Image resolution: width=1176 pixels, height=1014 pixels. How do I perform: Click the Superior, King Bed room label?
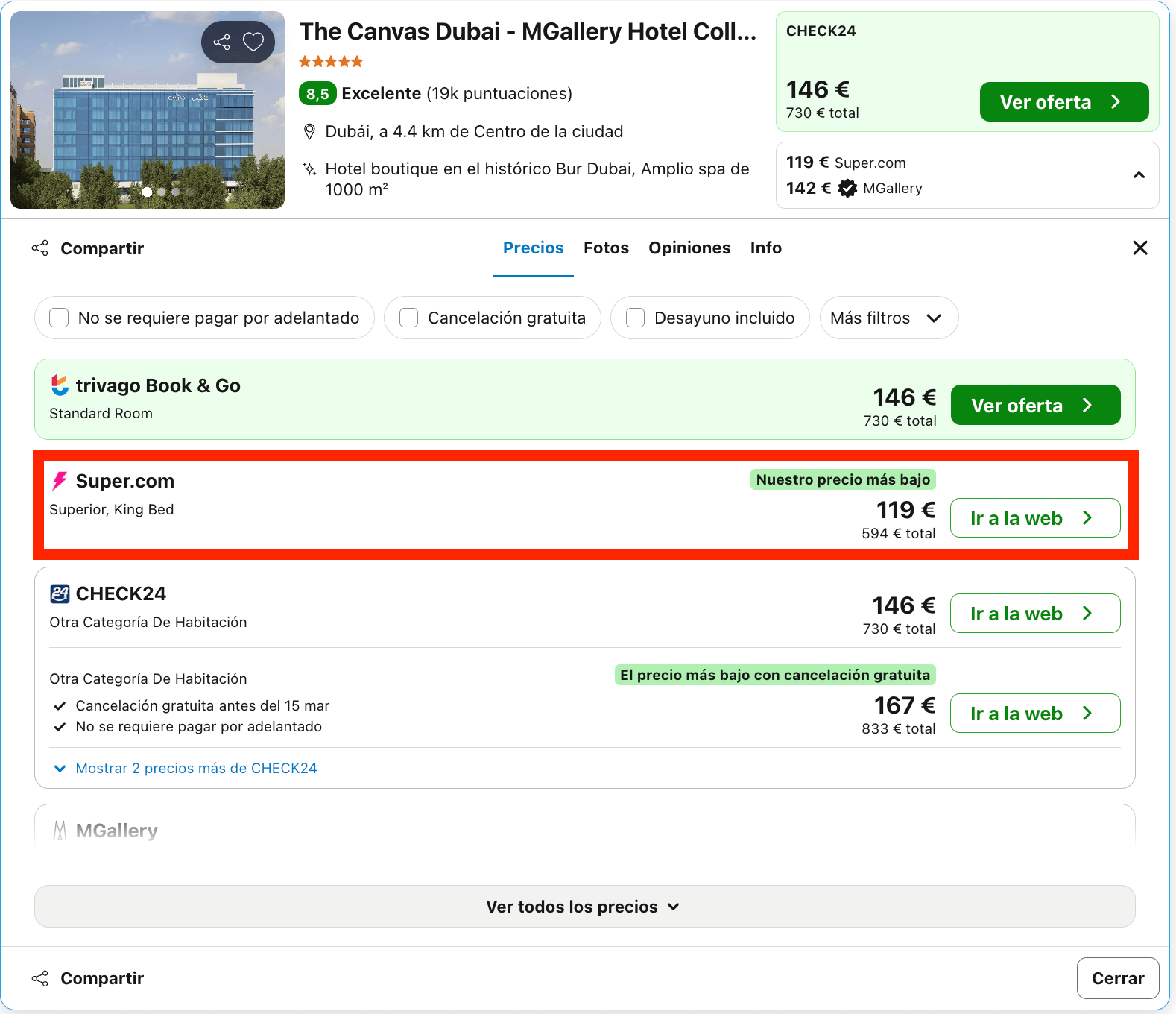[x=112, y=509]
